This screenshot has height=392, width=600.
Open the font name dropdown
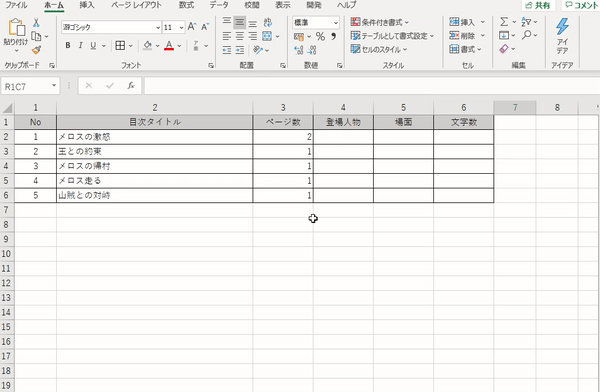click(158, 28)
